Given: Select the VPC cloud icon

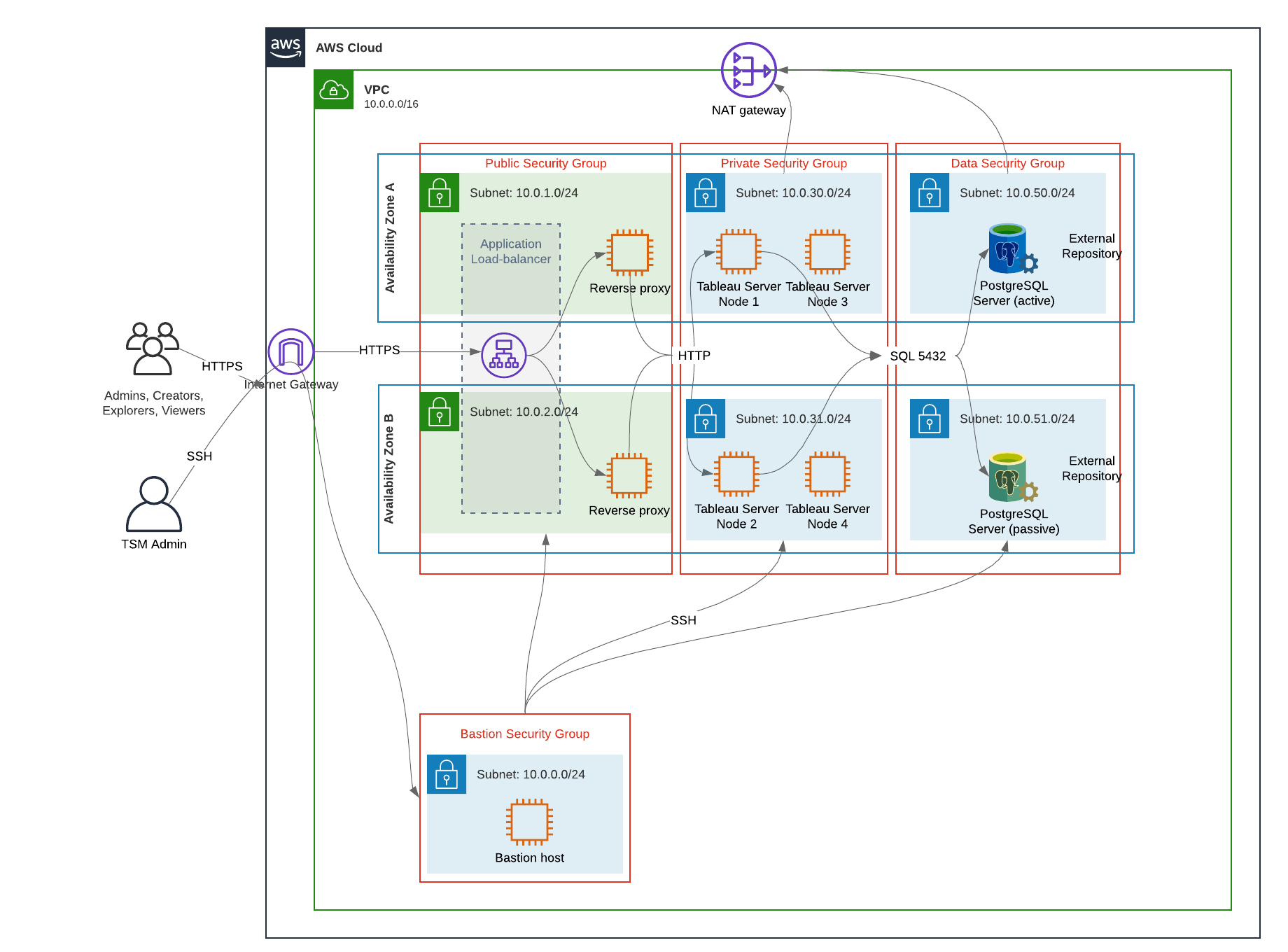Looking at the screenshot, I should (334, 90).
